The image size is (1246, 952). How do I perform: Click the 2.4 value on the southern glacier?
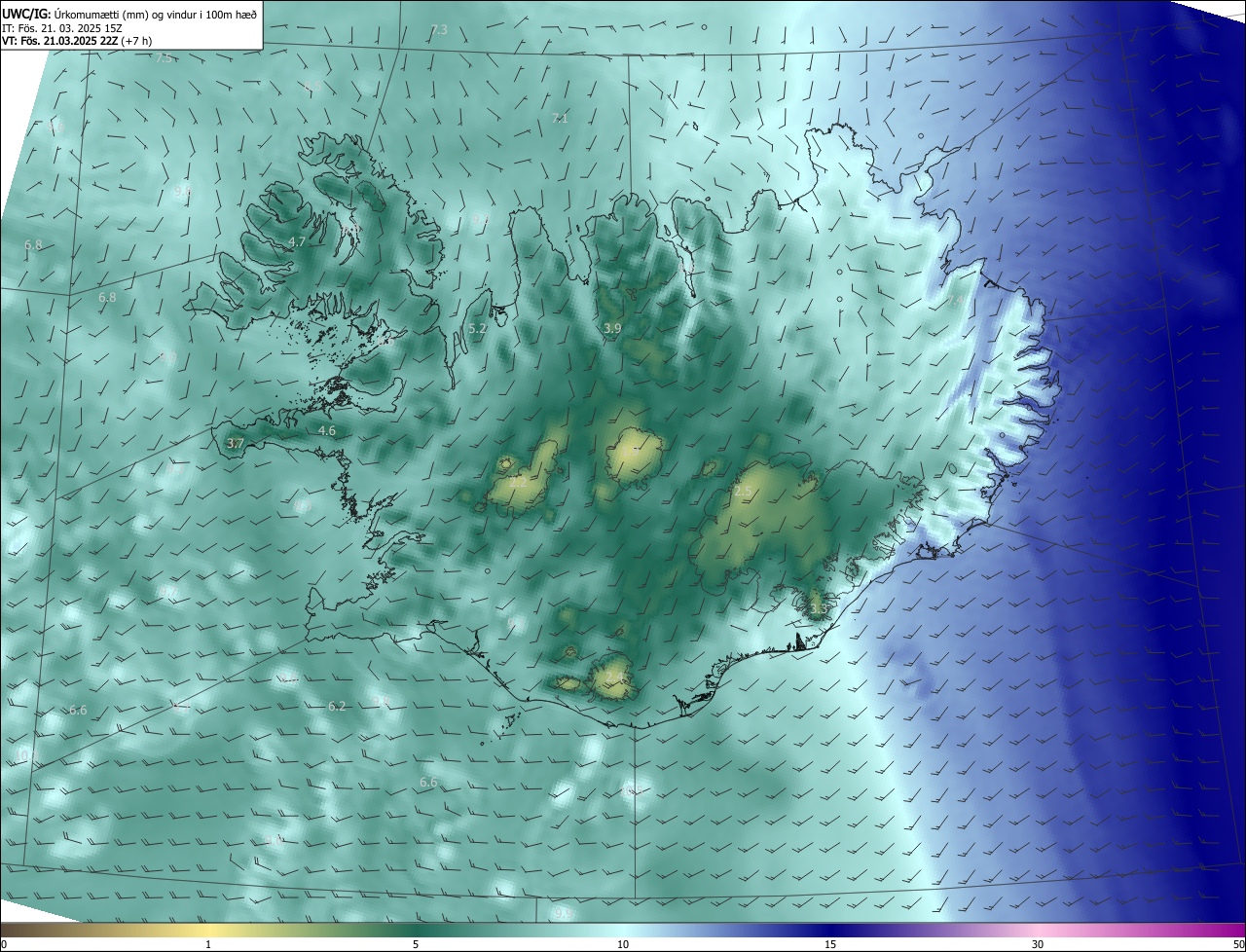[613, 677]
